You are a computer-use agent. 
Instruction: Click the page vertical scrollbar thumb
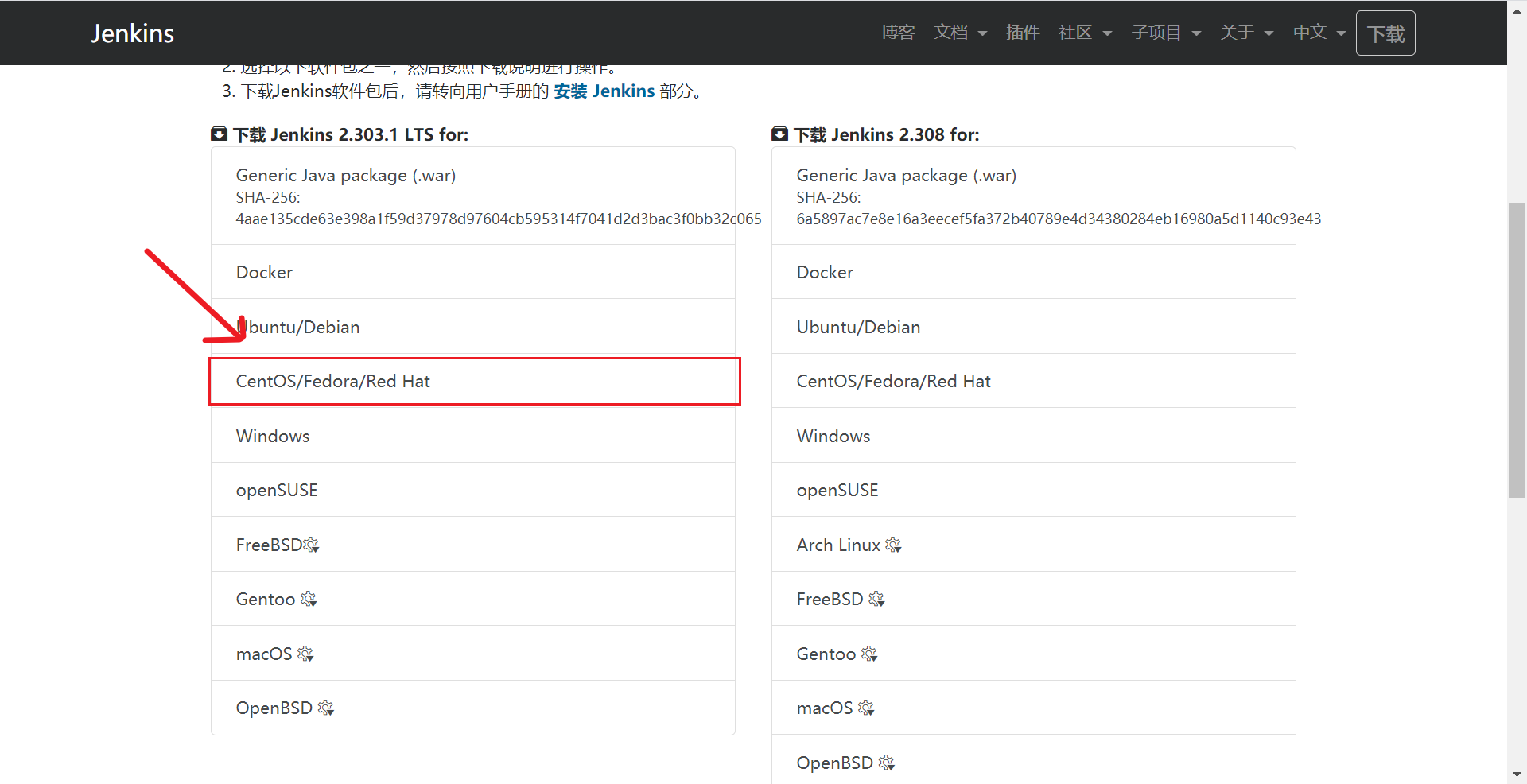click(1517, 350)
